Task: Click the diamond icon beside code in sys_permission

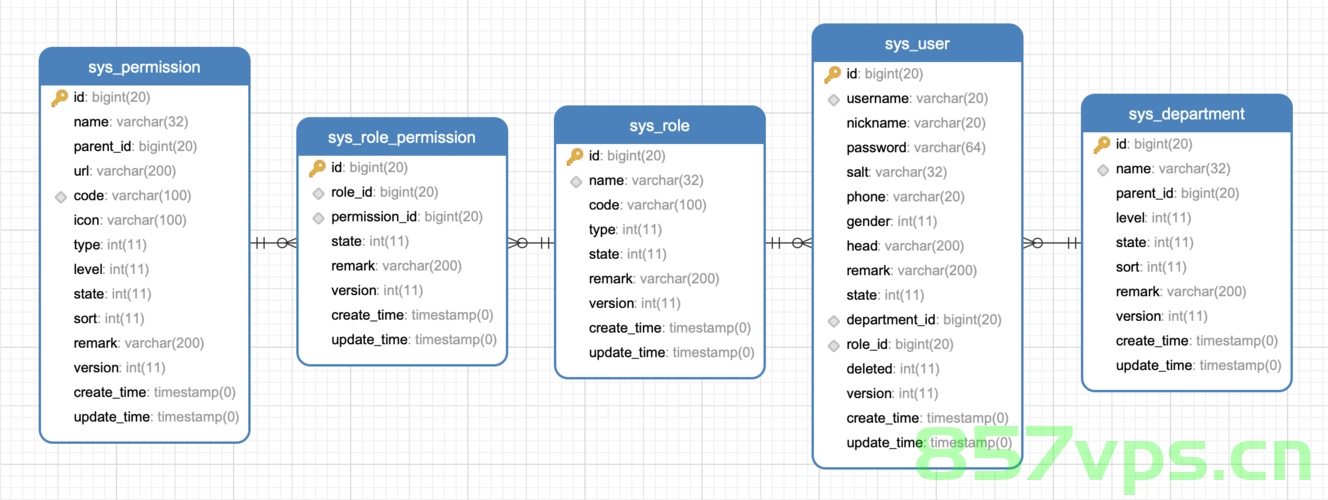Action: click(x=60, y=196)
